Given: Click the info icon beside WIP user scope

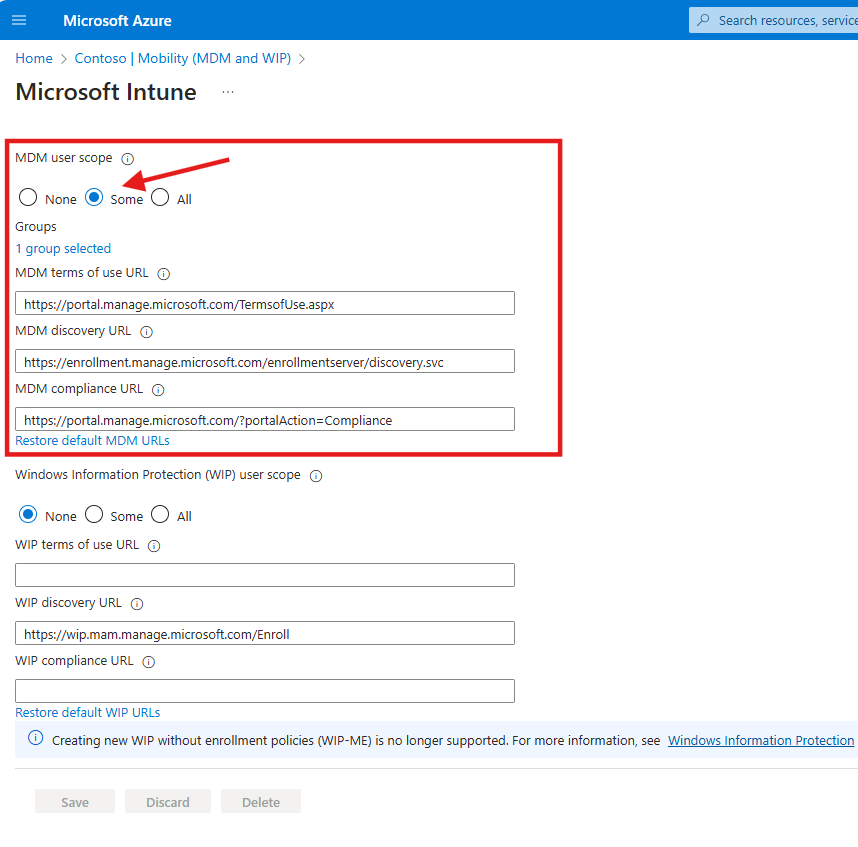Looking at the screenshot, I should (x=316, y=476).
